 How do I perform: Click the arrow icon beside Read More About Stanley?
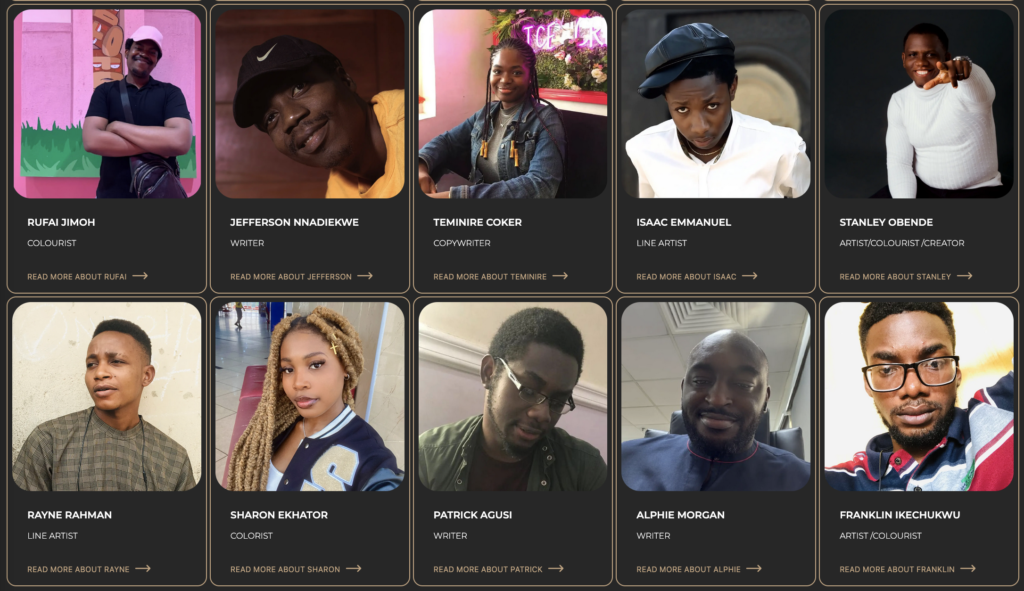tap(965, 276)
